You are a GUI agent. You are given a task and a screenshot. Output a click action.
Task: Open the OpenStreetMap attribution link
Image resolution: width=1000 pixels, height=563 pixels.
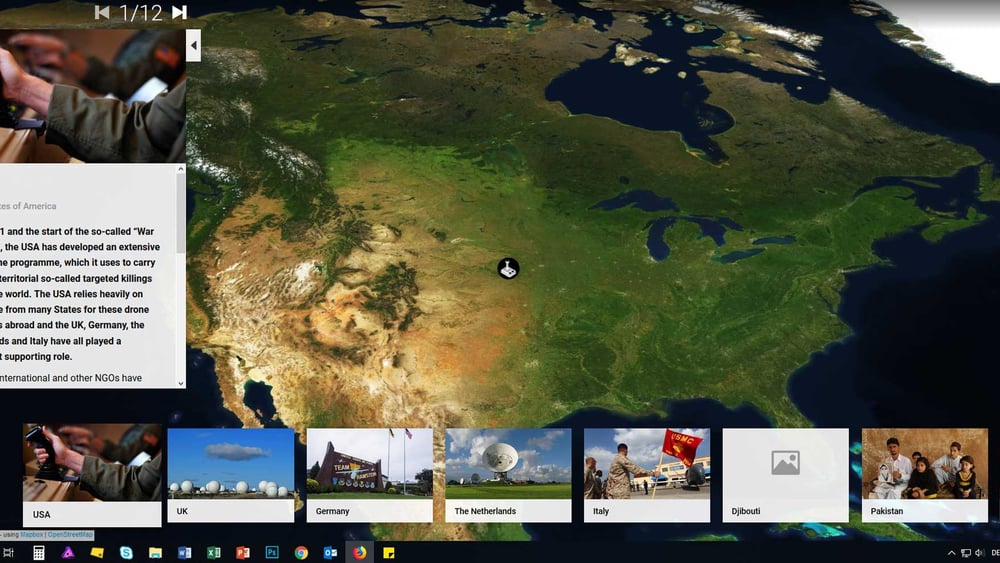[x=70, y=534]
